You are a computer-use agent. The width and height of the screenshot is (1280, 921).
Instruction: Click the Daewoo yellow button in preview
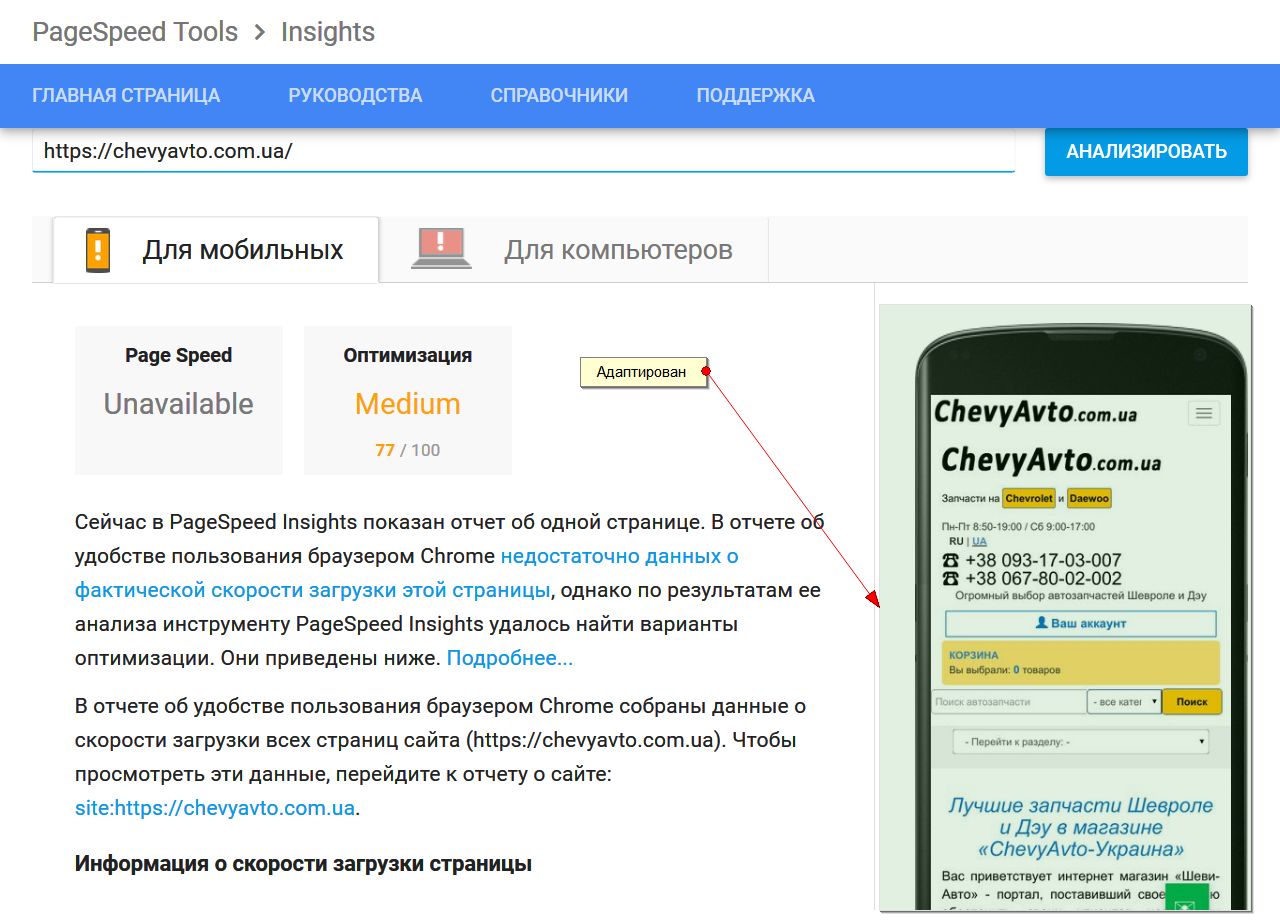(x=1089, y=498)
